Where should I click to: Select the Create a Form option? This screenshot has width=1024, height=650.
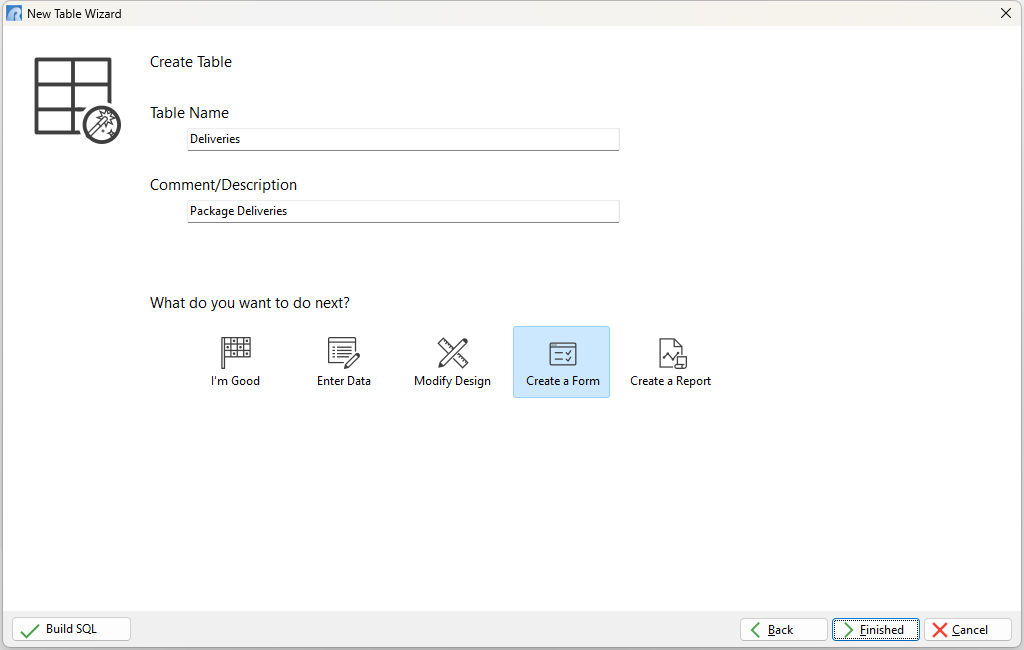coord(562,362)
